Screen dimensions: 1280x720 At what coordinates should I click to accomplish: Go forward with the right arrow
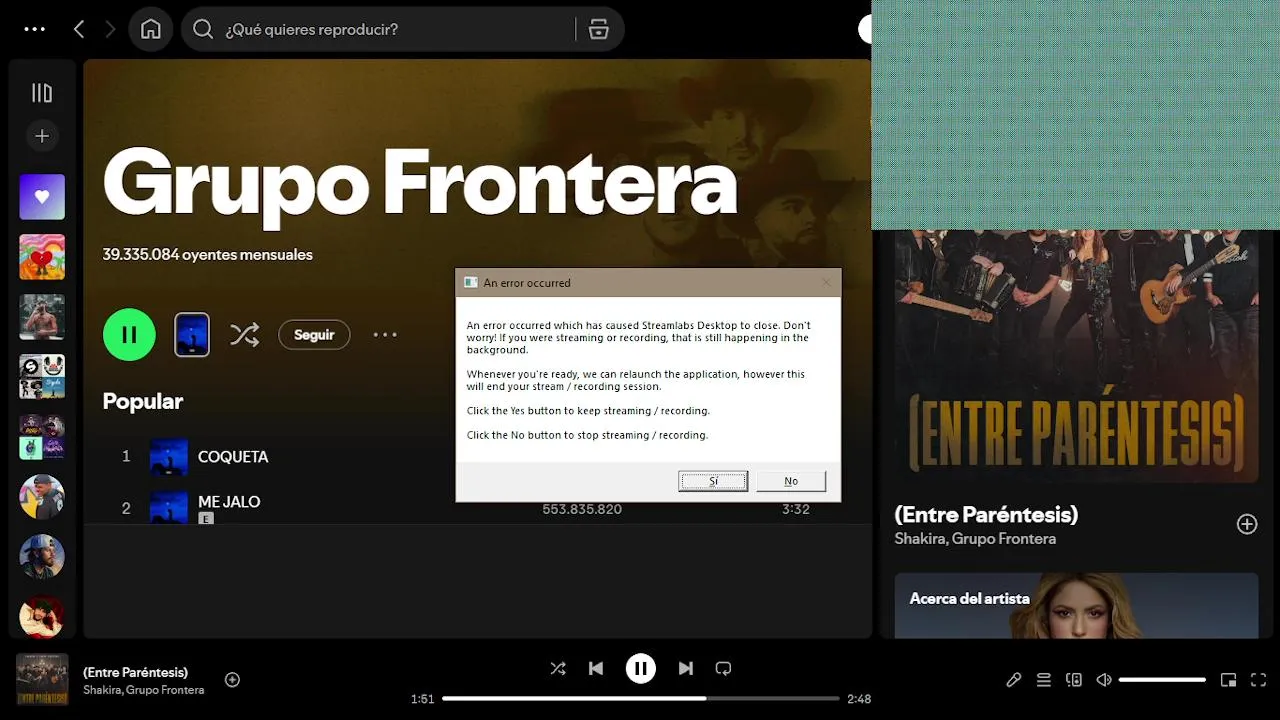(110, 29)
